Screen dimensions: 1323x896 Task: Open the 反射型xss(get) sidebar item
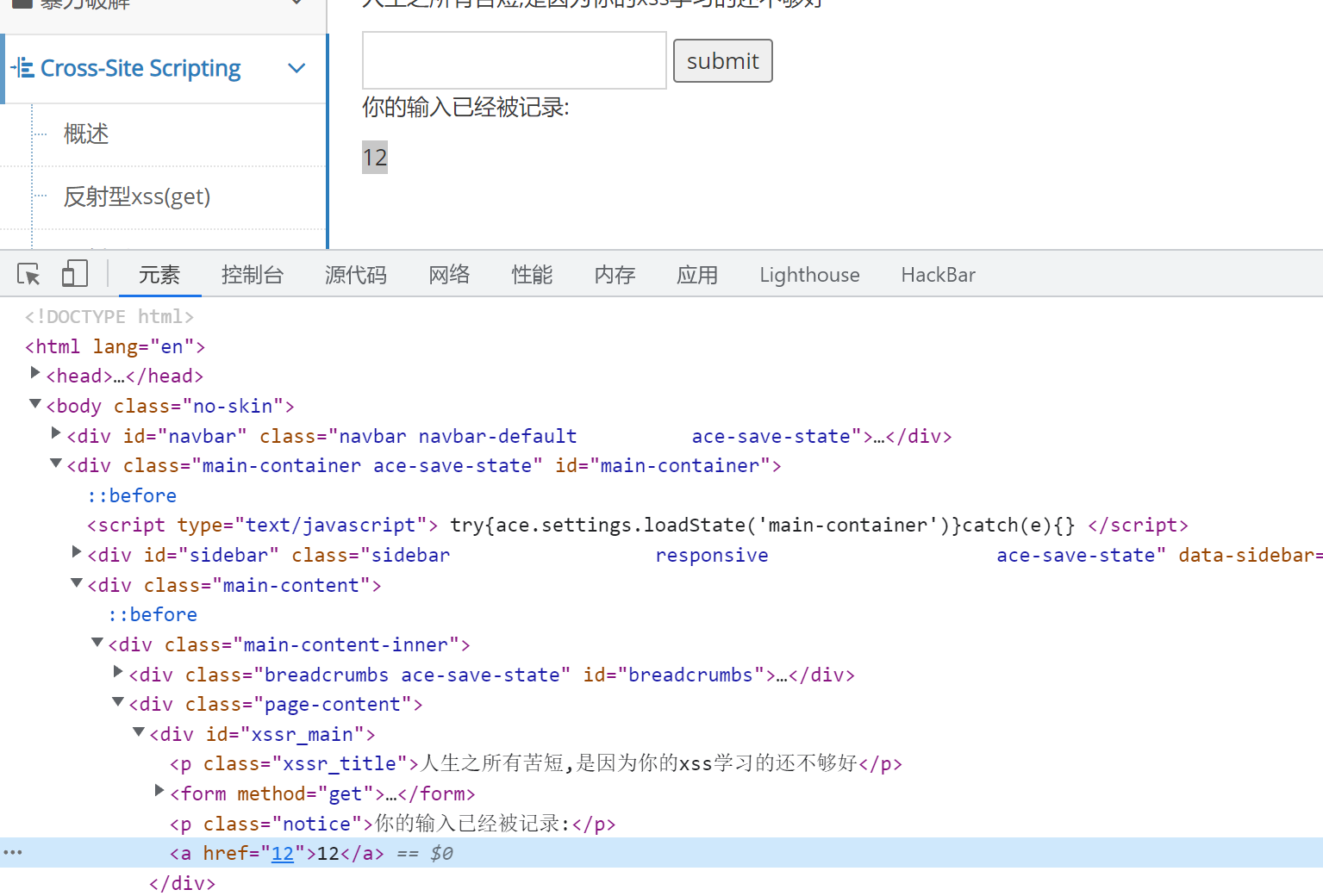[x=137, y=196]
